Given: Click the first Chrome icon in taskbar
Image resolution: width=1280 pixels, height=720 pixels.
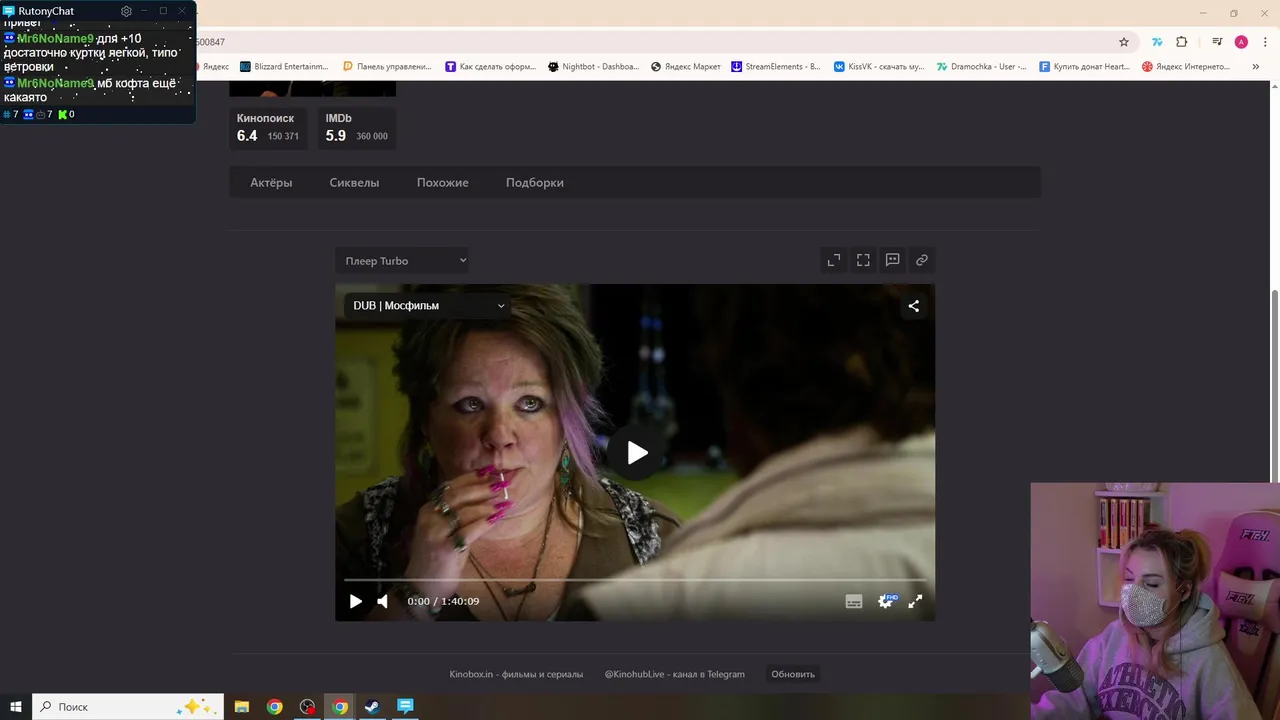Looking at the screenshot, I should coord(274,706).
